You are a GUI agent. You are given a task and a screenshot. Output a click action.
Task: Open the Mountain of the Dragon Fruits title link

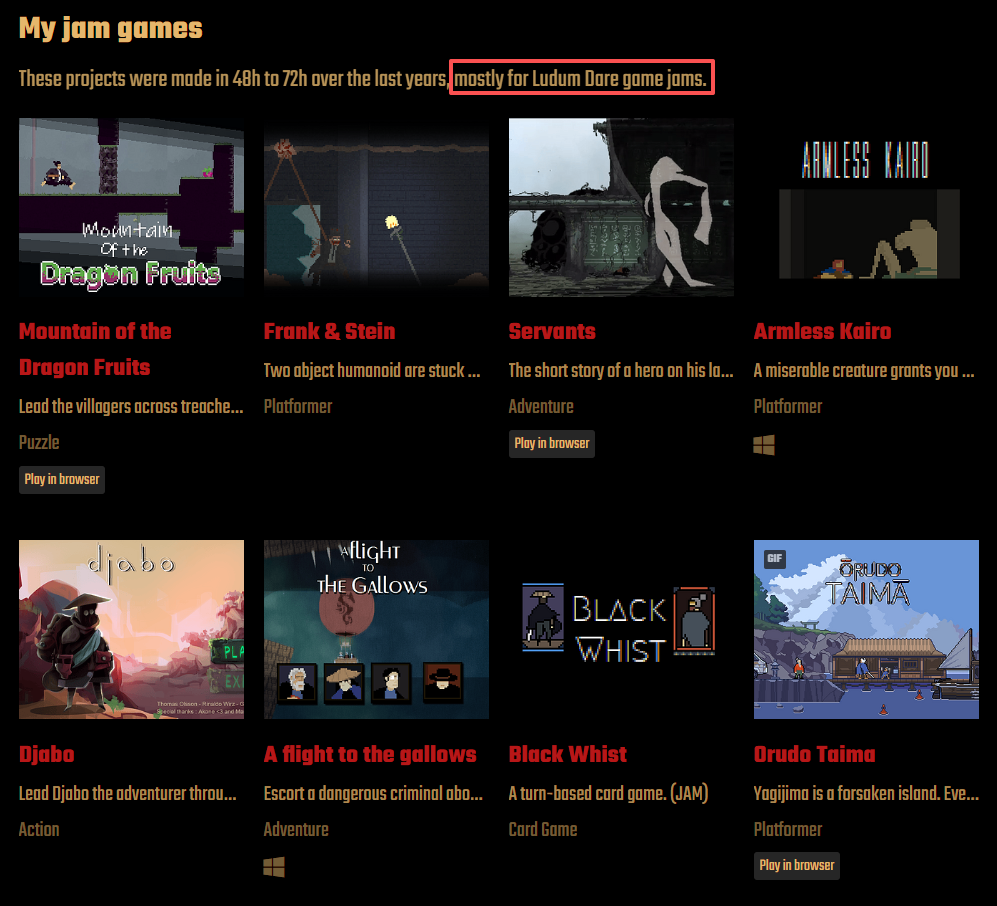(95, 349)
